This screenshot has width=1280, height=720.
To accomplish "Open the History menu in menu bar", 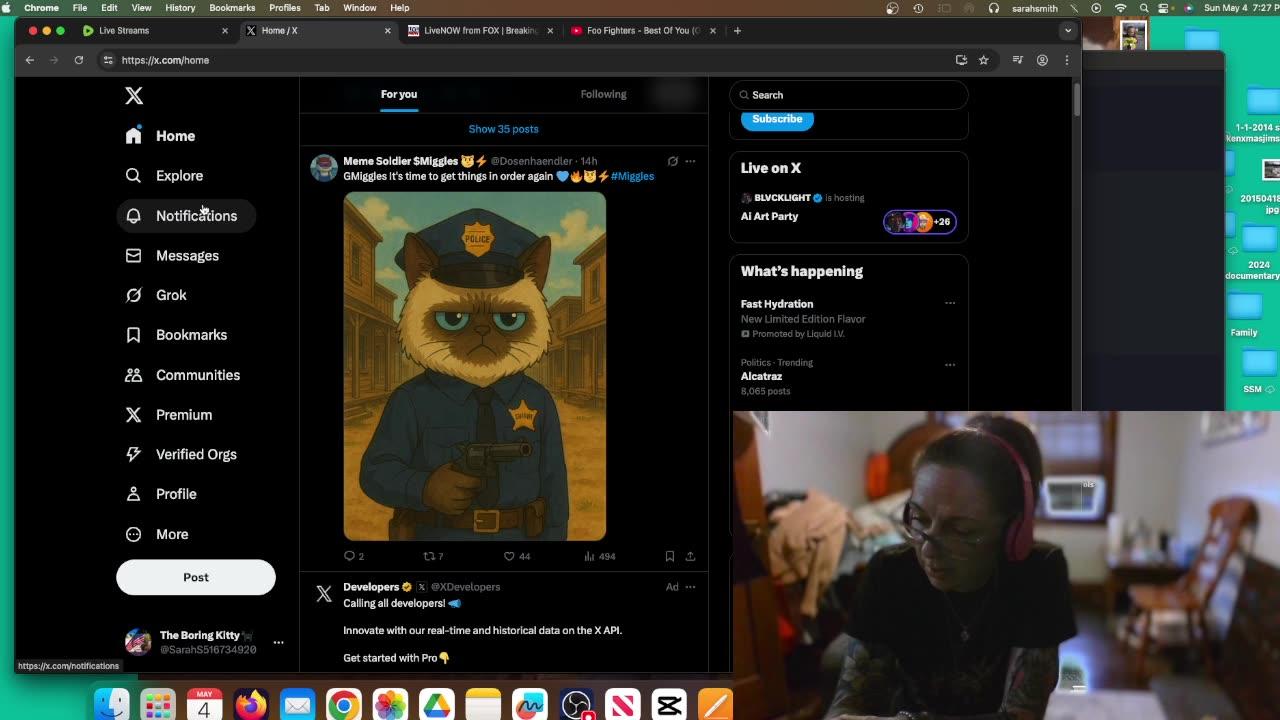I will 180,8.
